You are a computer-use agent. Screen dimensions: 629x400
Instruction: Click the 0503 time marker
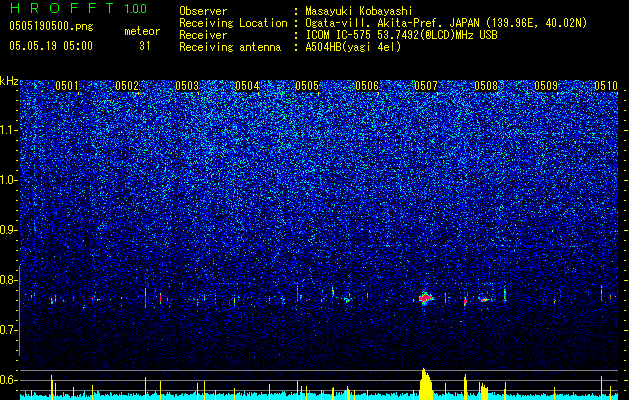[x=187, y=85]
